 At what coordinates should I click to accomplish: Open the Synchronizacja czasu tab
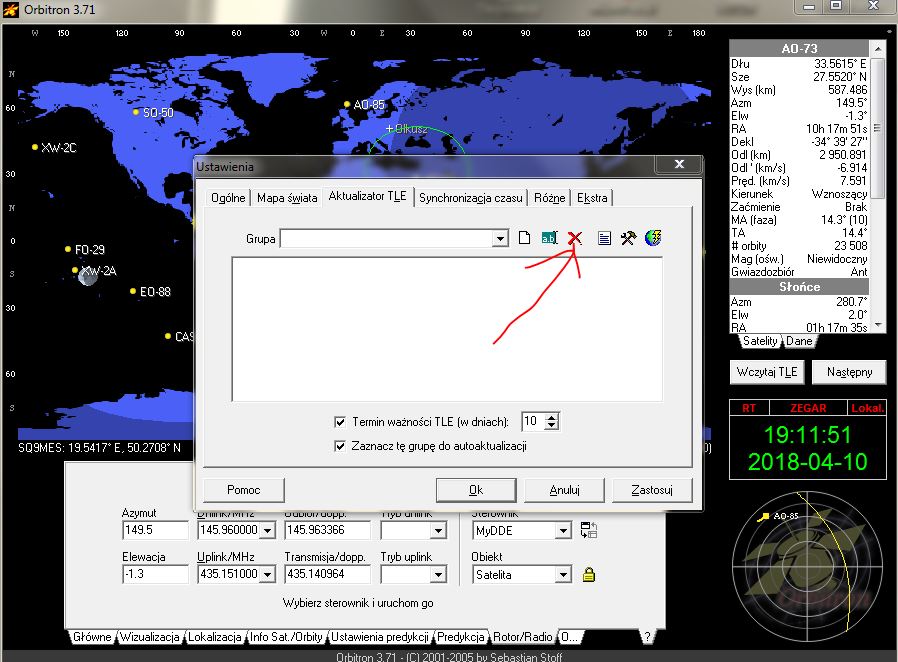click(471, 198)
